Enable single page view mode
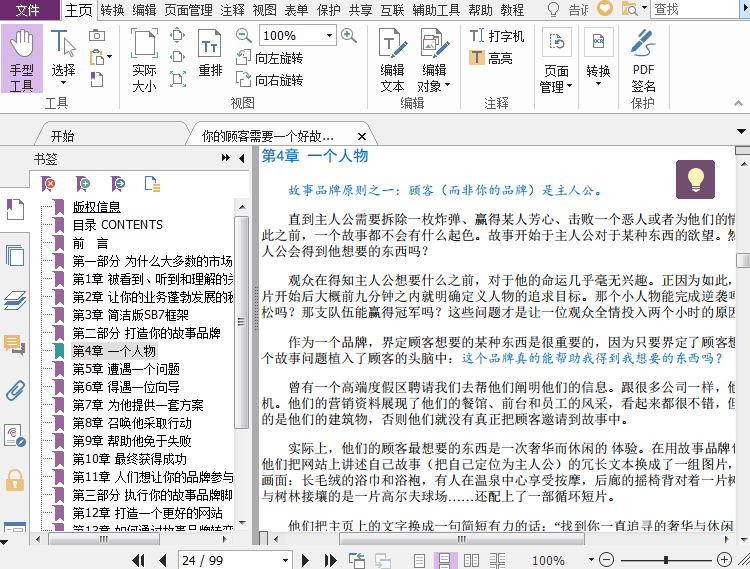Screen dimensions: 750x569 420,561
